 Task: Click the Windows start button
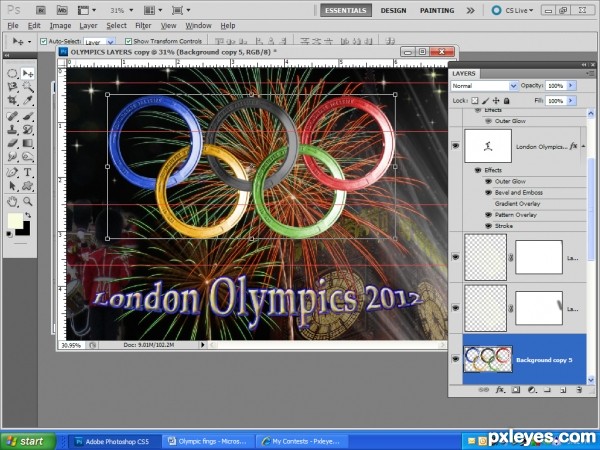[28, 441]
